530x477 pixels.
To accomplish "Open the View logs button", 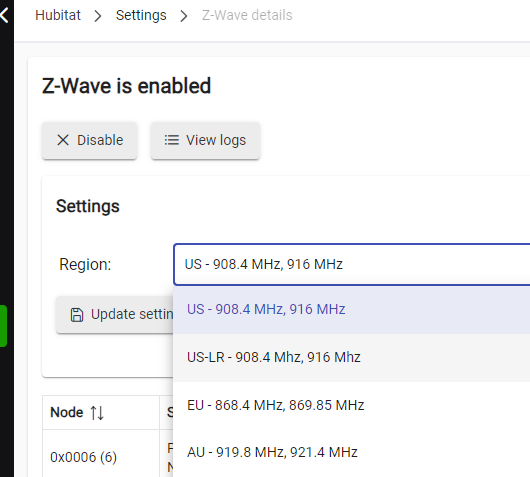I will (x=206, y=140).
